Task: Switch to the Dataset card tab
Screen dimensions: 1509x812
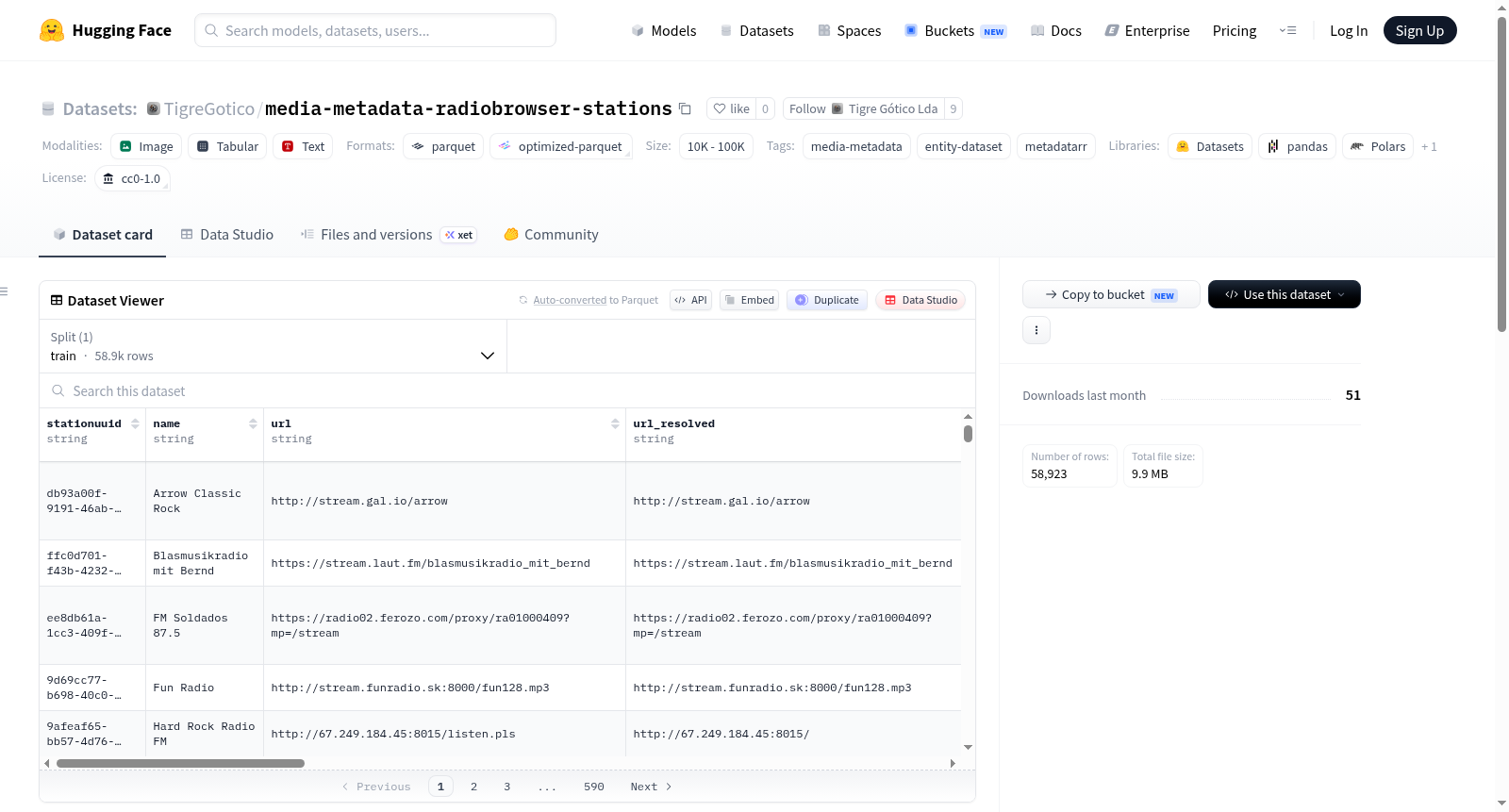Action: [x=103, y=235]
